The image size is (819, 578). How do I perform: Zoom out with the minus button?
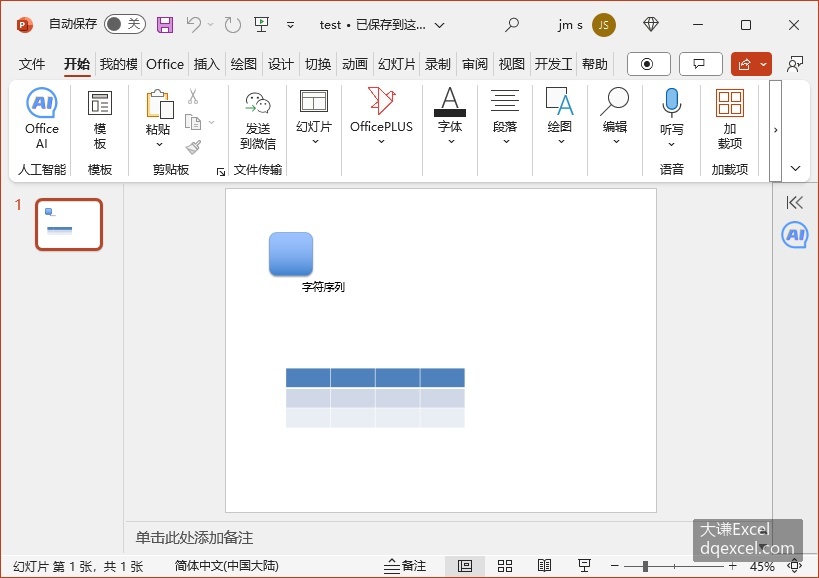(x=615, y=565)
